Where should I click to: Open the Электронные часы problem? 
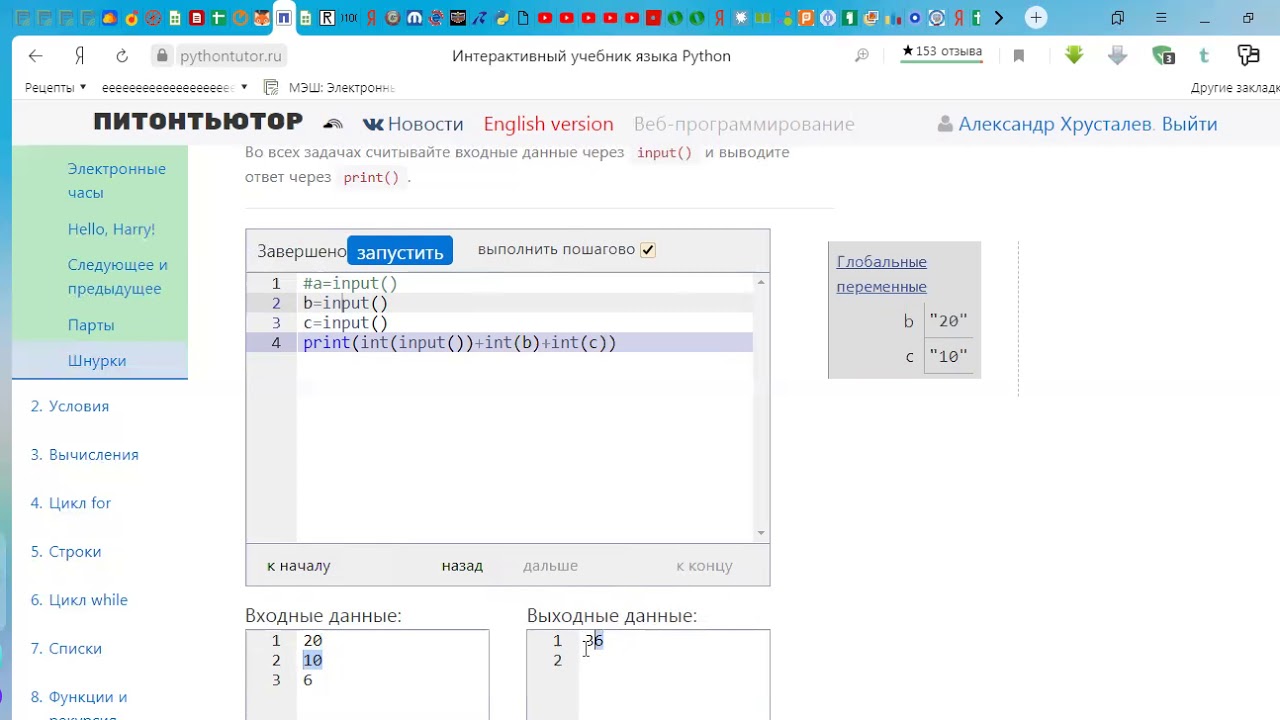pos(117,181)
